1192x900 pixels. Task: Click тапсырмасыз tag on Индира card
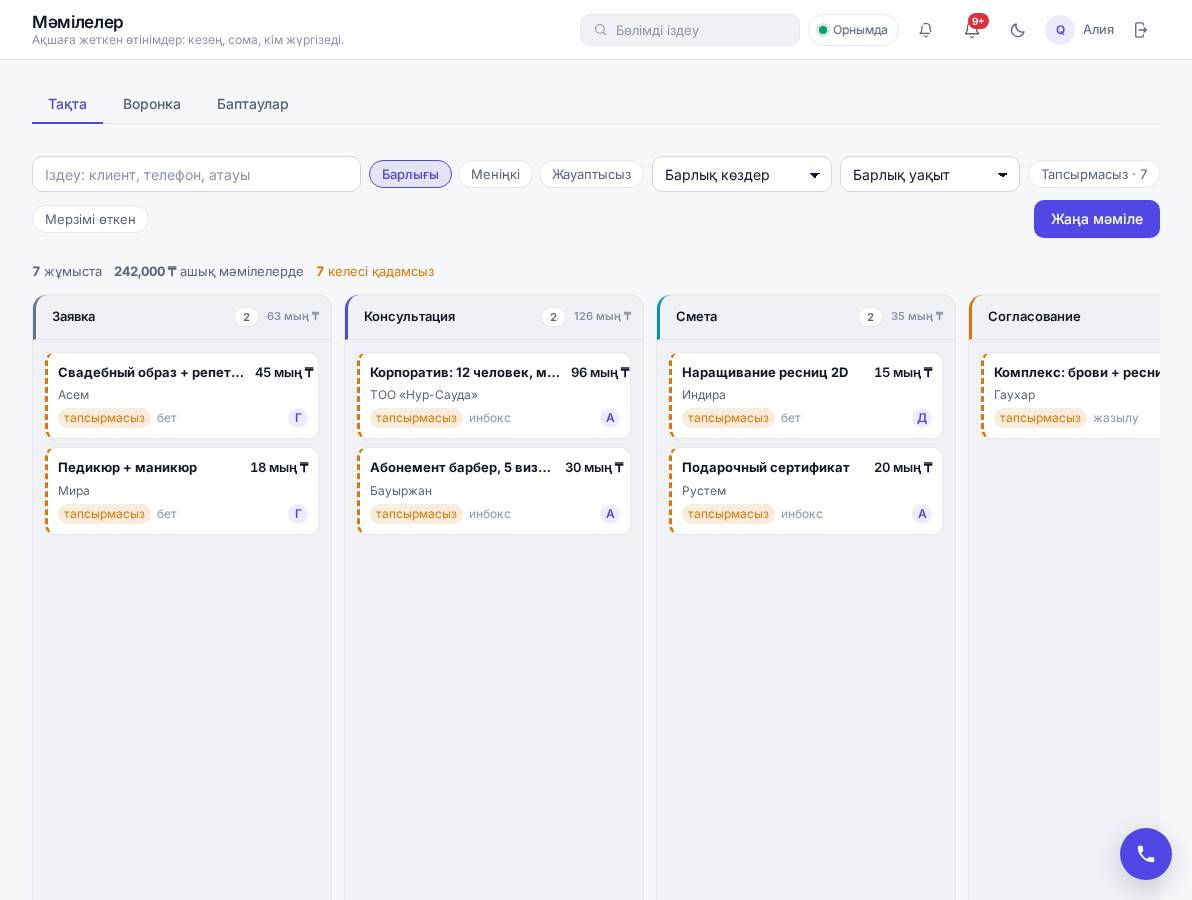728,417
